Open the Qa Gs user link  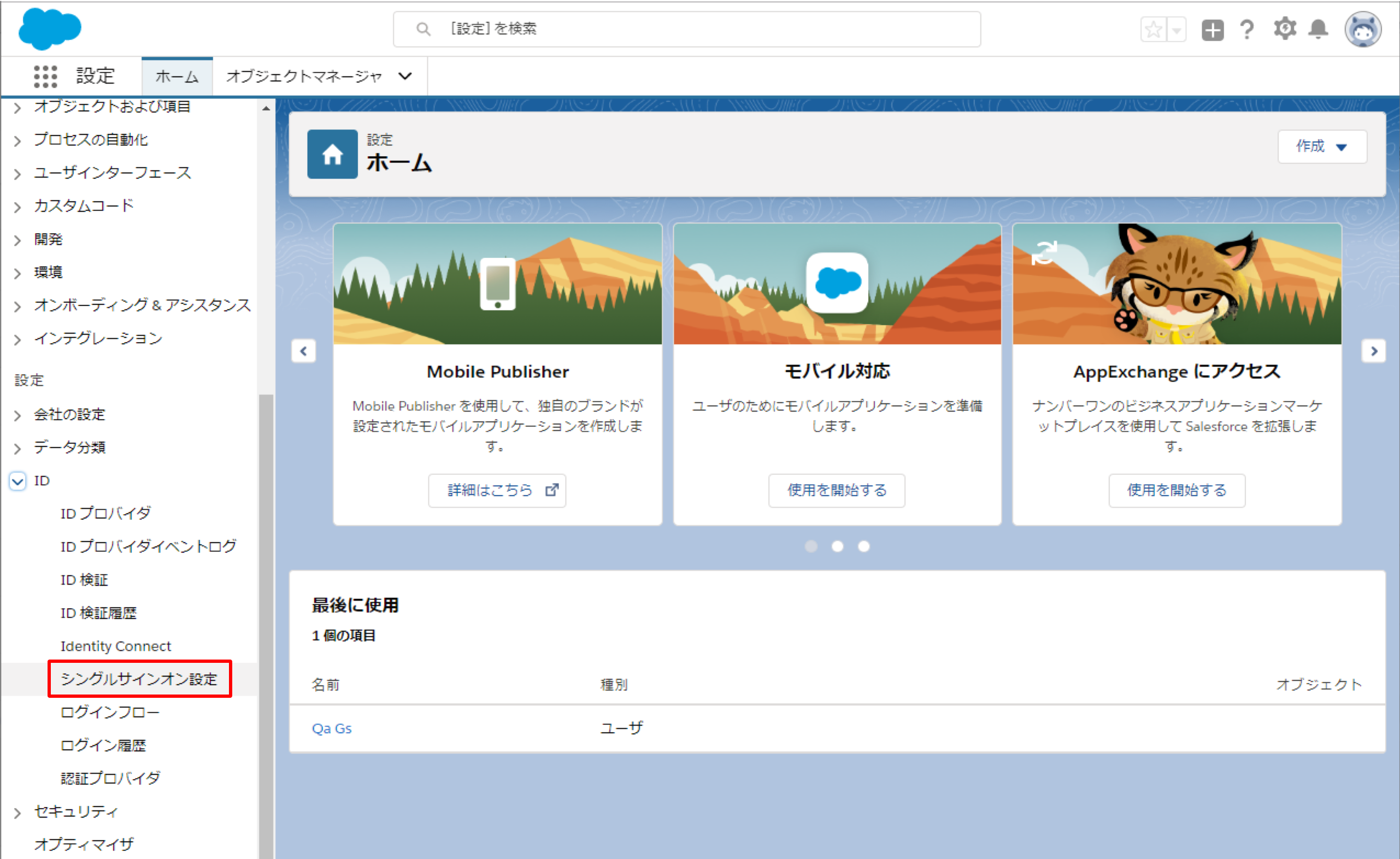pos(332,728)
